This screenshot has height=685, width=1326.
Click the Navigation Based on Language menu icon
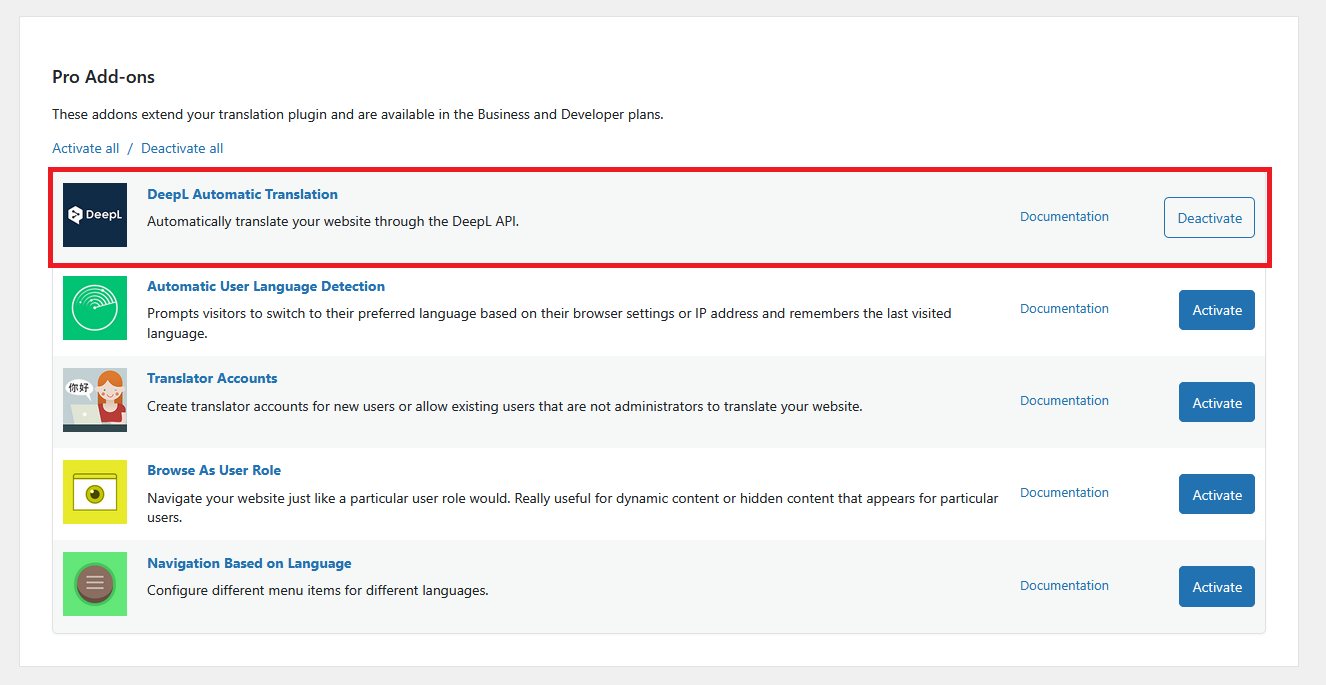[95, 584]
